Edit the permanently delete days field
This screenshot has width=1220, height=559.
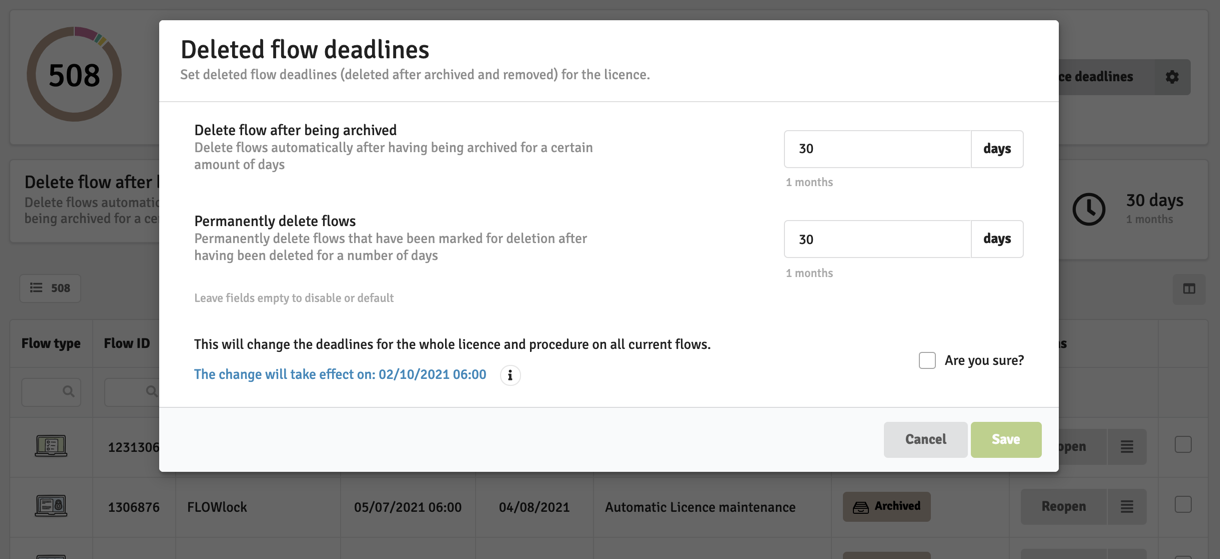click(876, 239)
